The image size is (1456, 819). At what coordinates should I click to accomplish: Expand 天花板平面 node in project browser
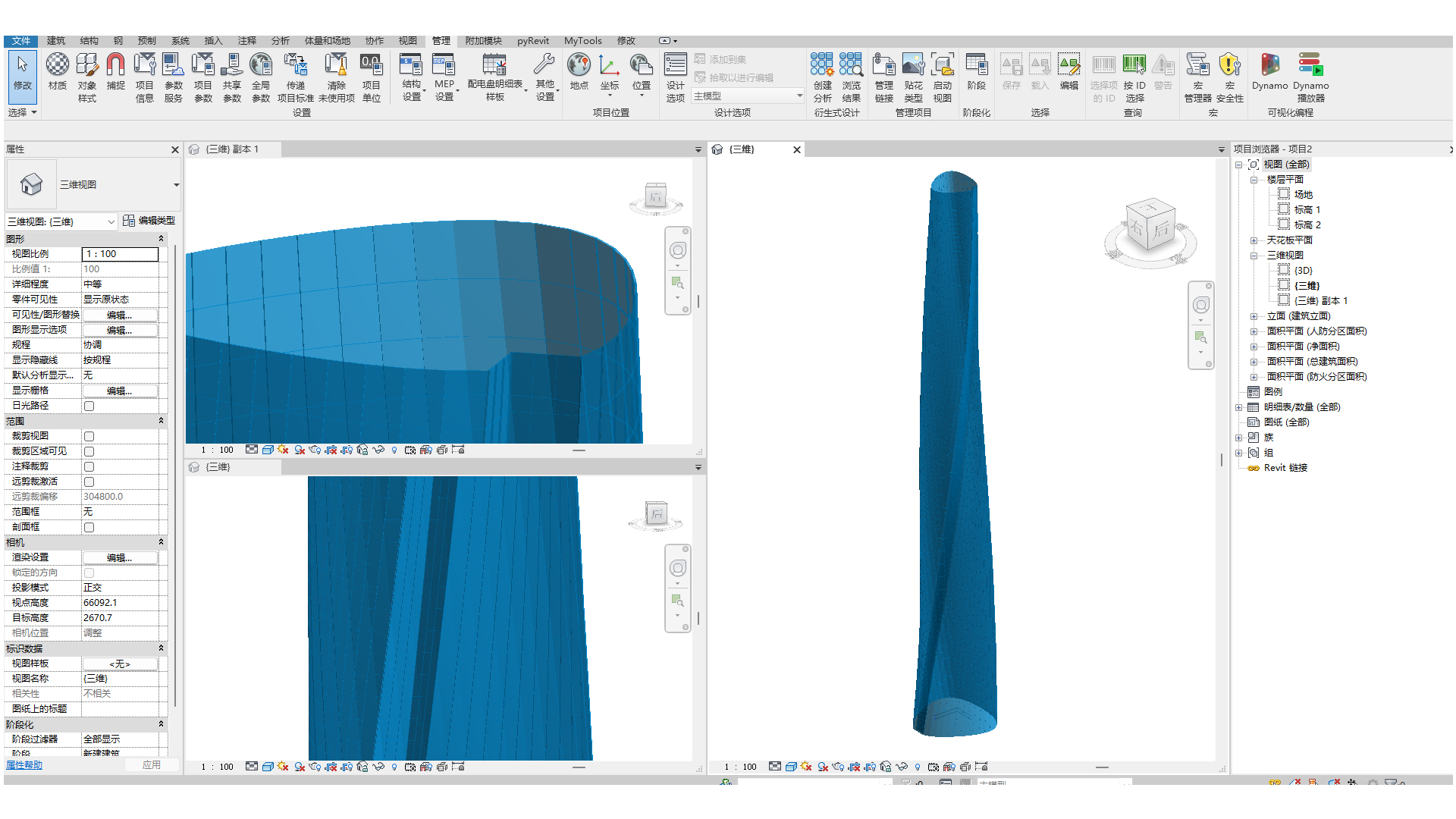tap(1254, 240)
